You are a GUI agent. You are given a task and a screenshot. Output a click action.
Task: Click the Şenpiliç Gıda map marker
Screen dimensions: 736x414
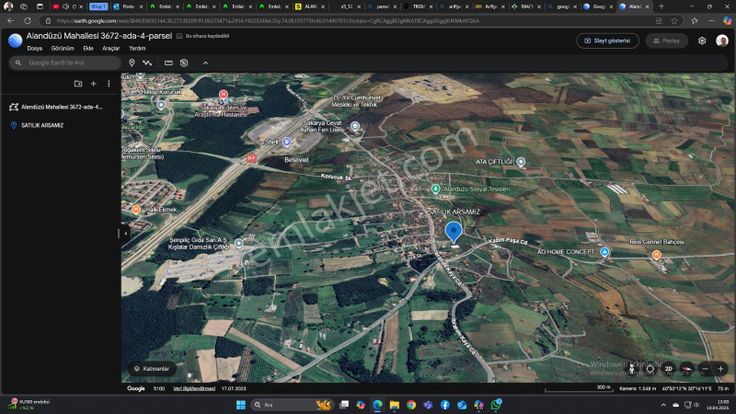point(239,243)
